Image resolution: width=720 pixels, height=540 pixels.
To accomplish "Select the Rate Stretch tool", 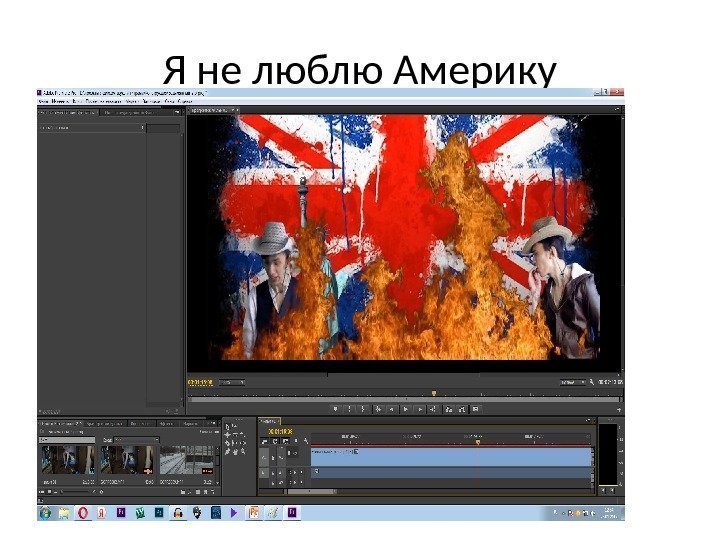I will pos(242,434).
